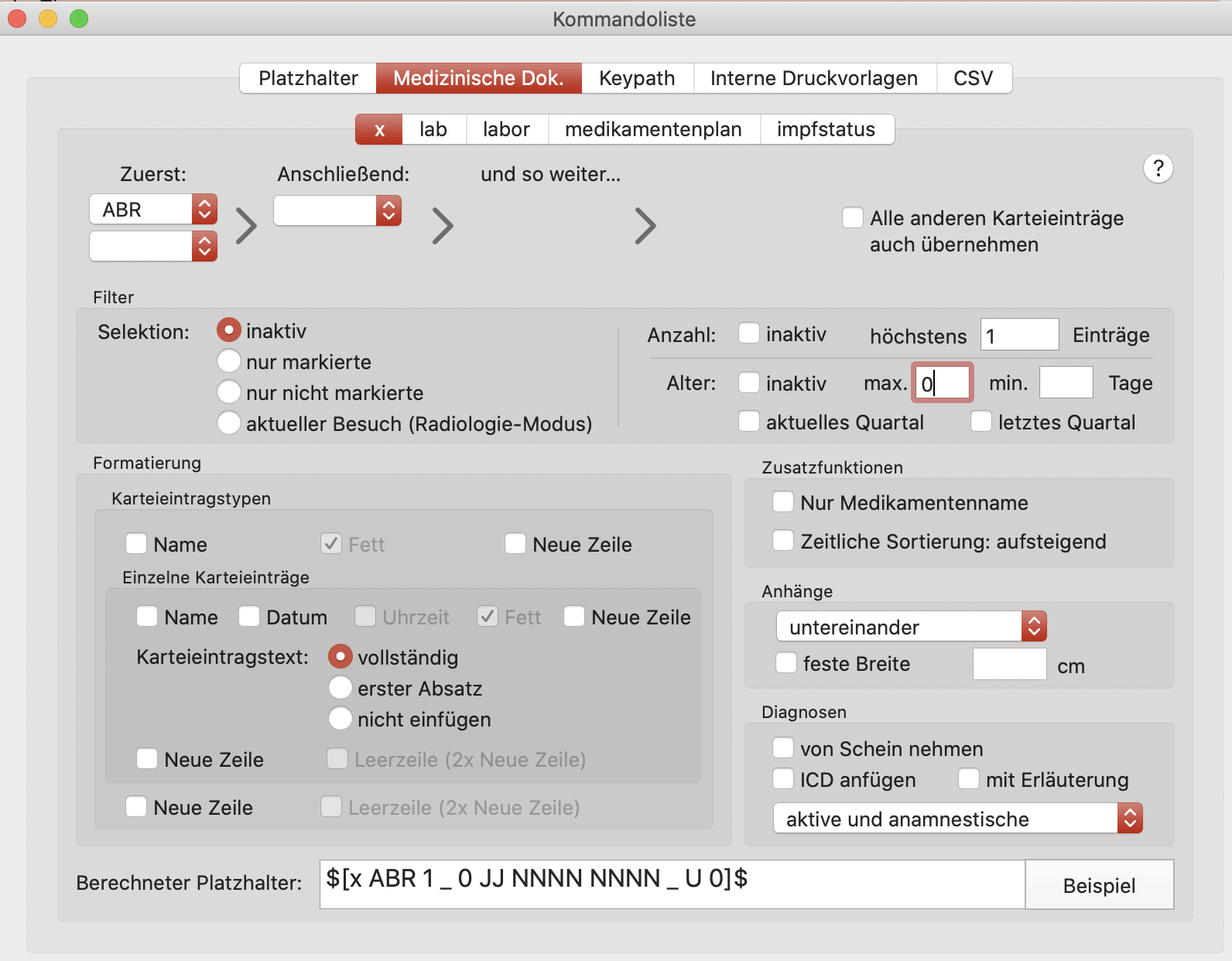Open the help question mark button
This screenshot has width=1232, height=961.
1158,168
